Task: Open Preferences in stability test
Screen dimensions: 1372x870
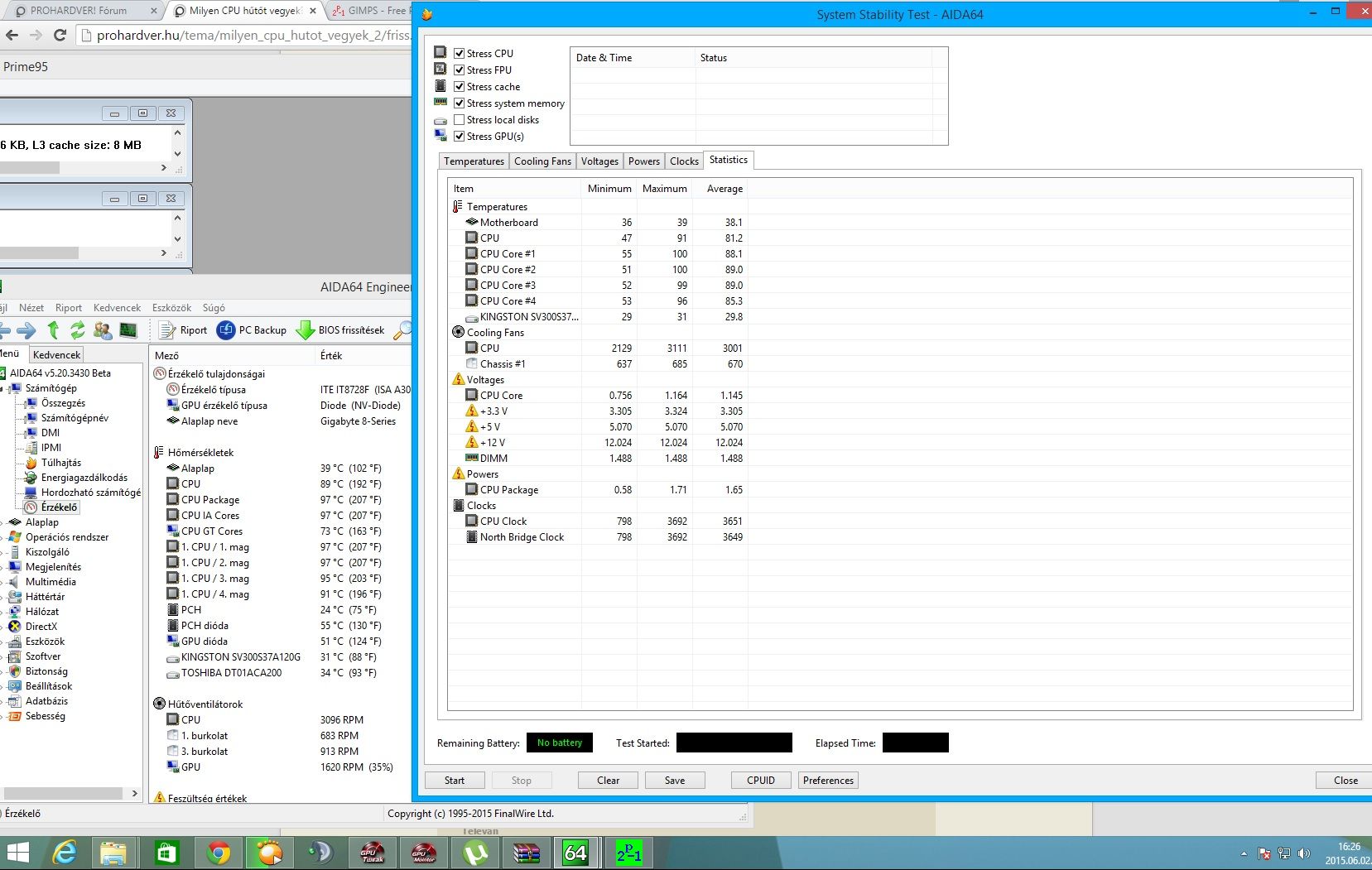Action: click(828, 780)
